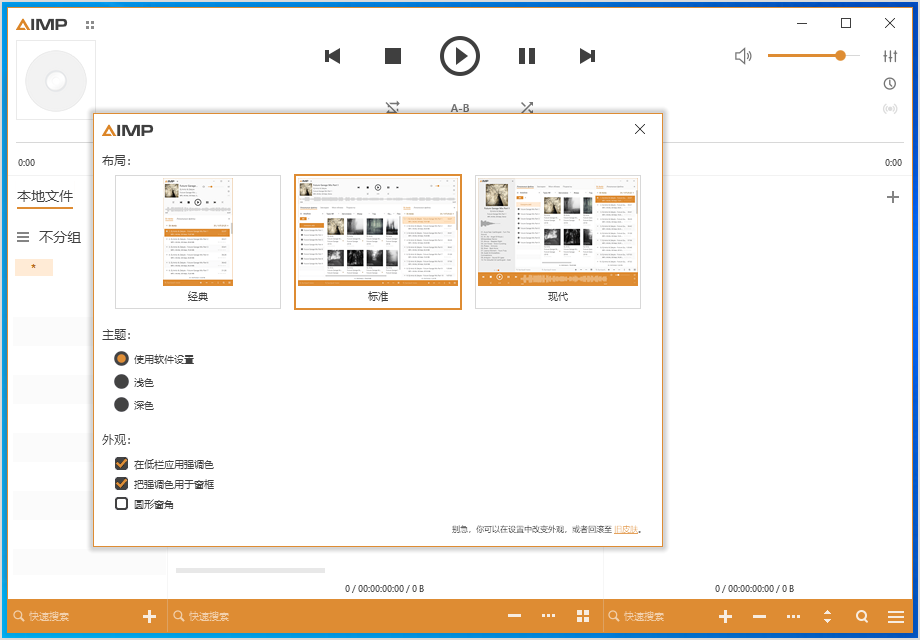Open the playlist grid view icon
This screenshot has width=920, height=640.
tap(584, 616)
